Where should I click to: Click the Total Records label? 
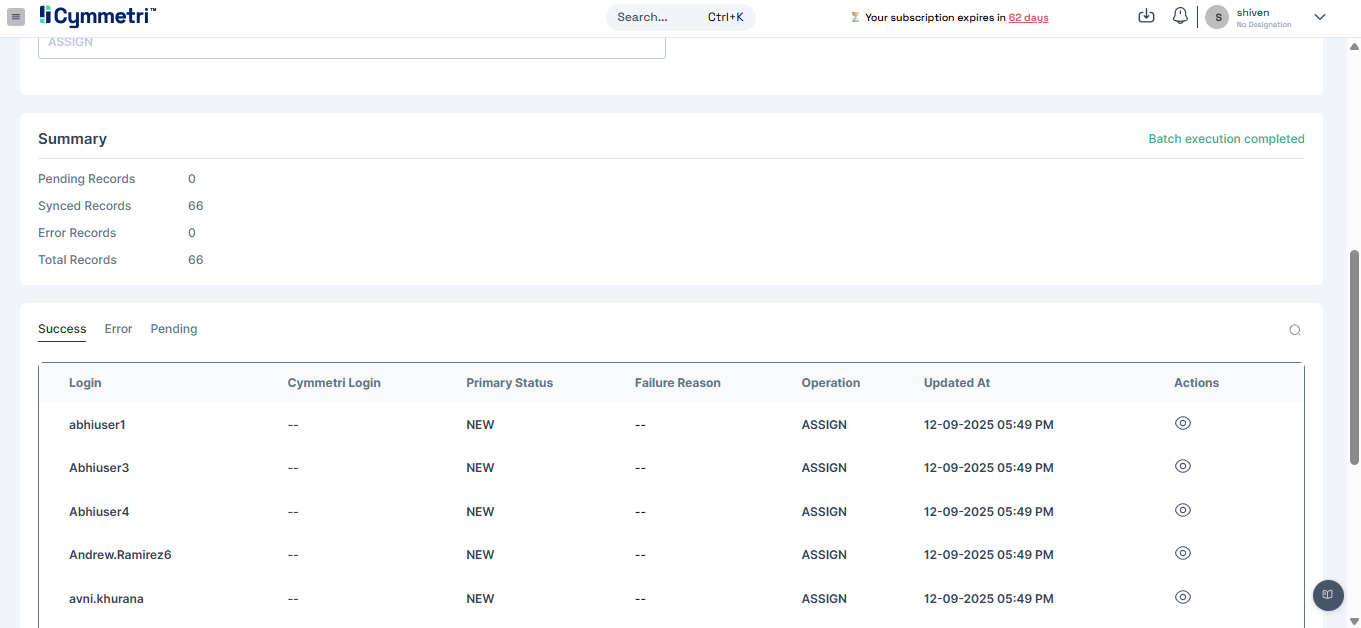coord(77,260)
